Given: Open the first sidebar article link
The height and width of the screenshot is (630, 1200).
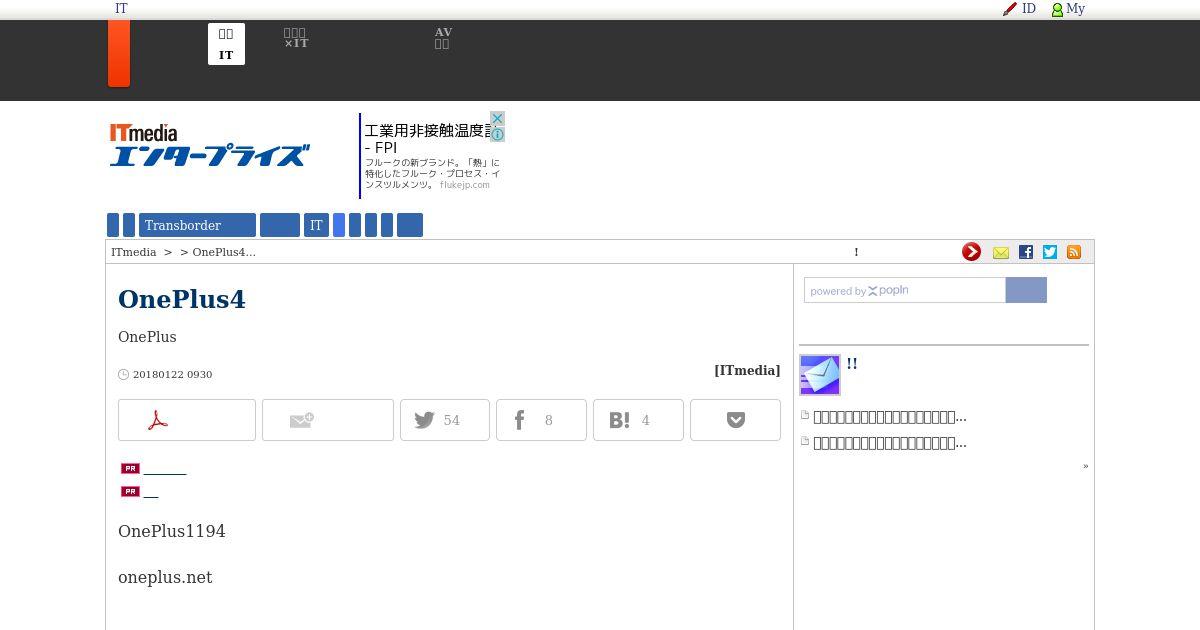Looking at the screenshot, I should (890, 417).
